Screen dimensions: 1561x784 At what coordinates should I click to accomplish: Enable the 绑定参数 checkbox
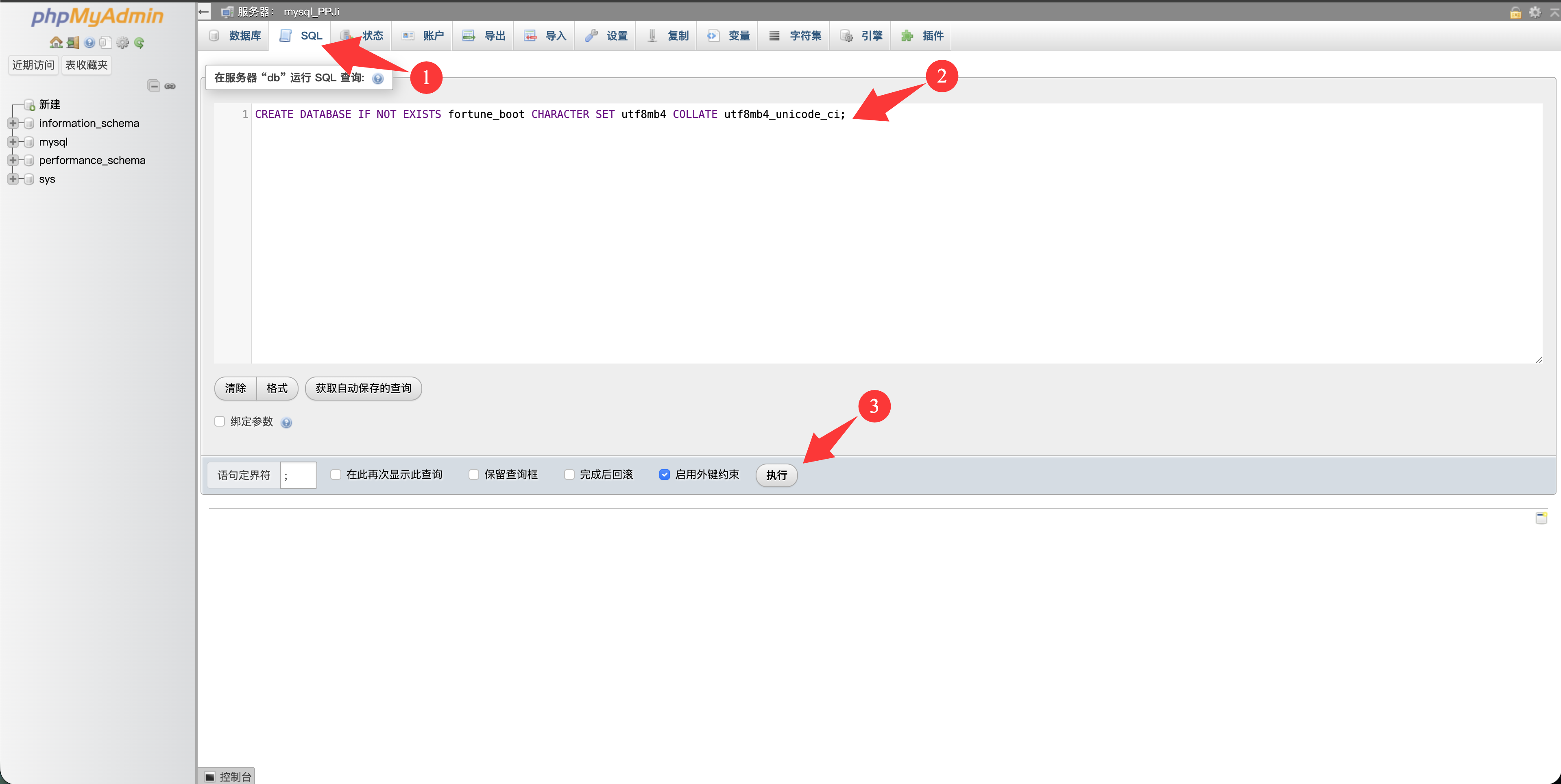220,421
